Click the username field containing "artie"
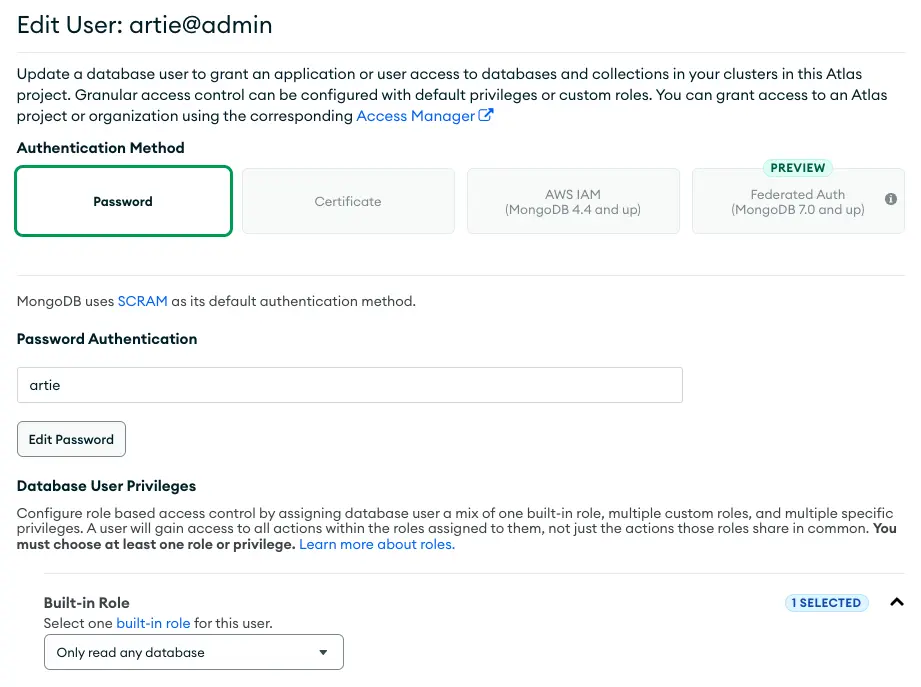This screenshot has width=921, height=687. [350, 385]
